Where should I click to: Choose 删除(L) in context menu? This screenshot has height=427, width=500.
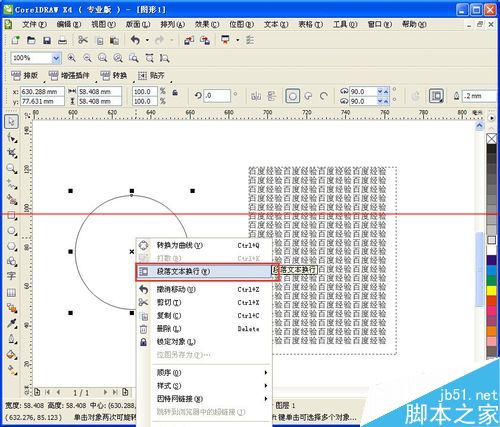click(204, 329)
